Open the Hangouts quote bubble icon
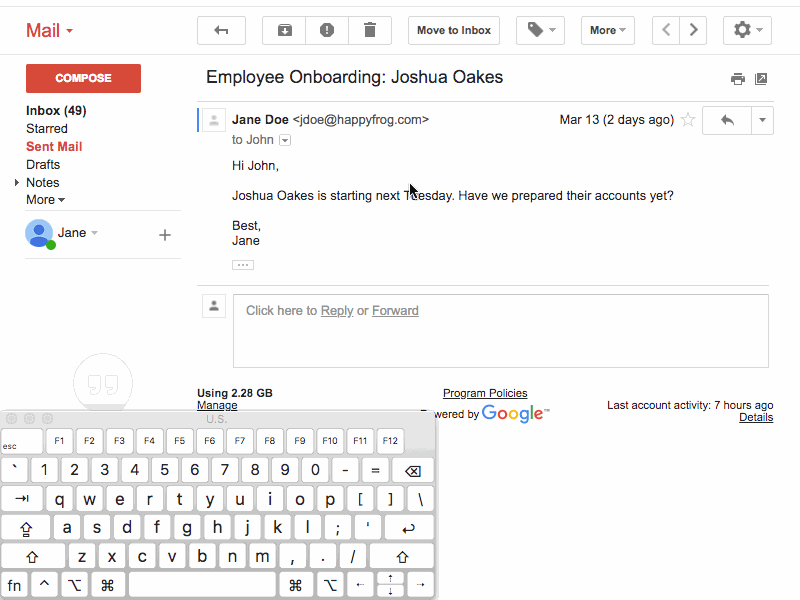 click(103, 383)
